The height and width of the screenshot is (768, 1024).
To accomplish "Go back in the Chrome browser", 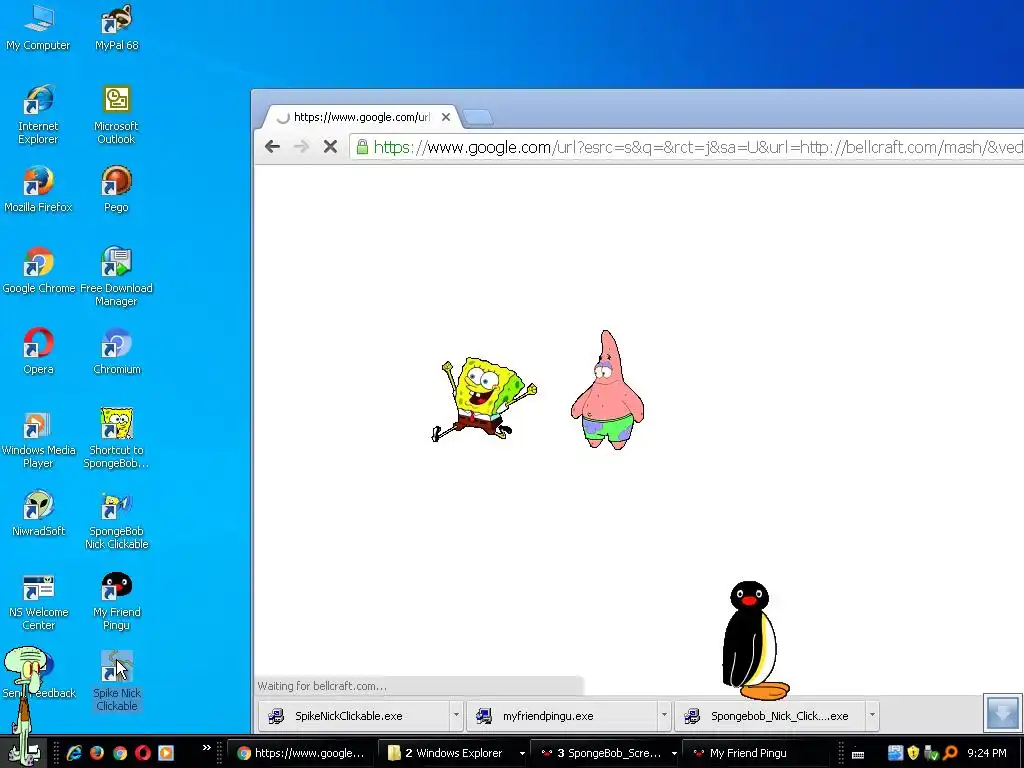I will pyautogui.click(x=272, y=146).
